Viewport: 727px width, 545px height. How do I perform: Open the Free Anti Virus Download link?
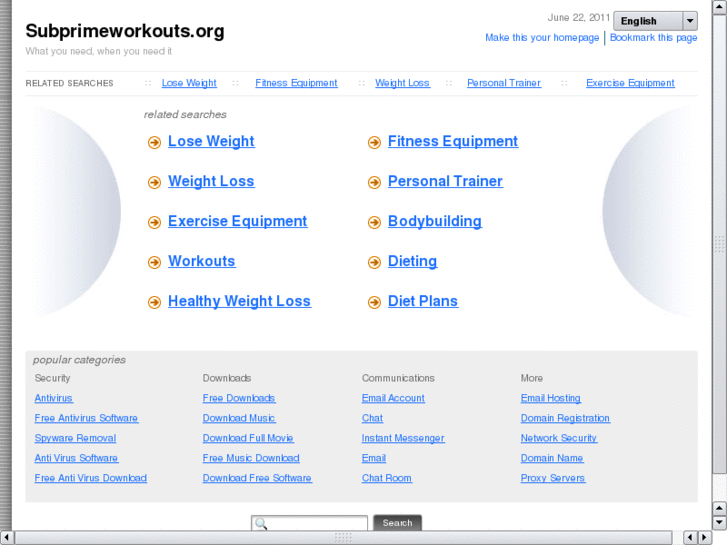point(90,478)
